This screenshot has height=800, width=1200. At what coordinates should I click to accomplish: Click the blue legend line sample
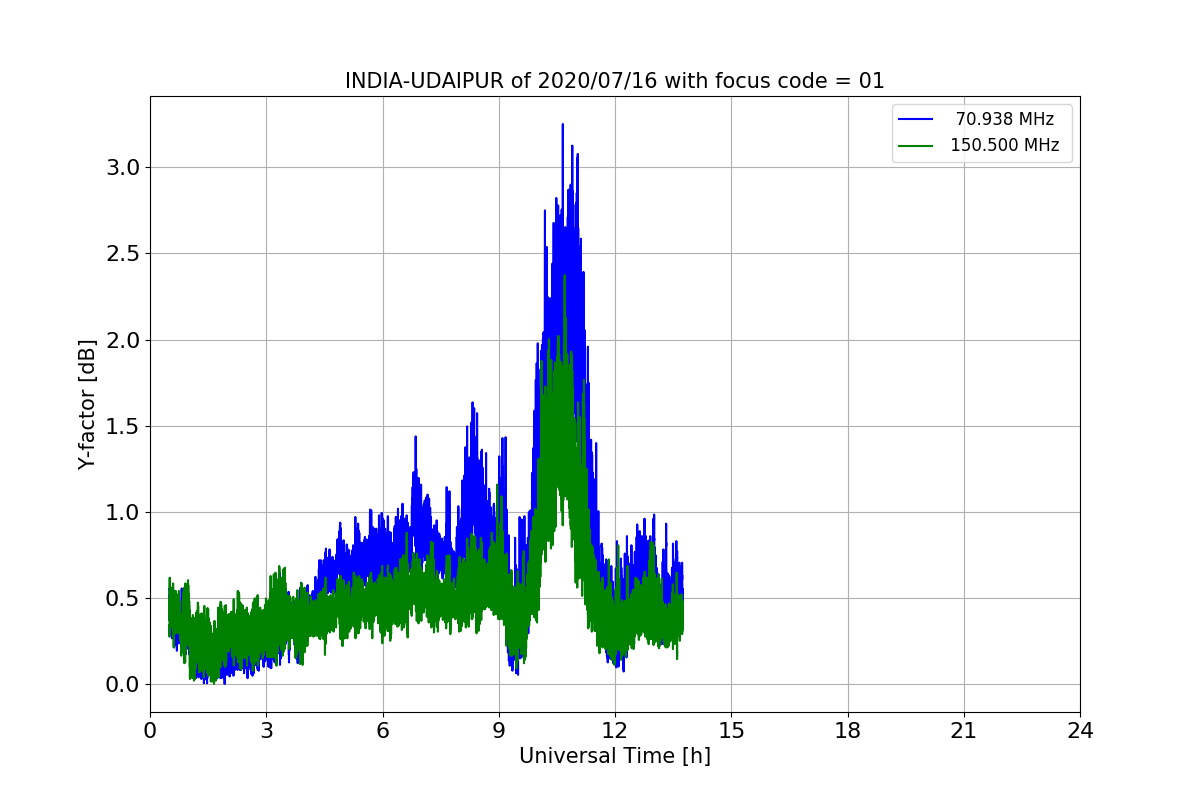[x=916, y=120]
